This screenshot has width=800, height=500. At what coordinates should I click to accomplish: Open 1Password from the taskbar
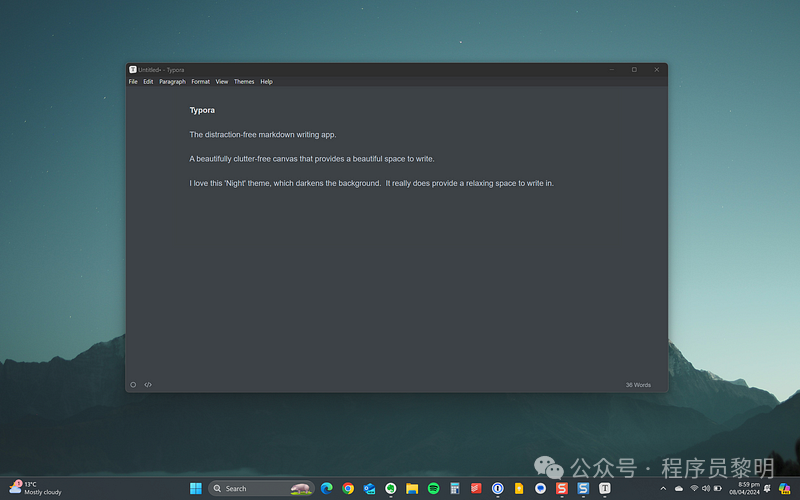497,488
